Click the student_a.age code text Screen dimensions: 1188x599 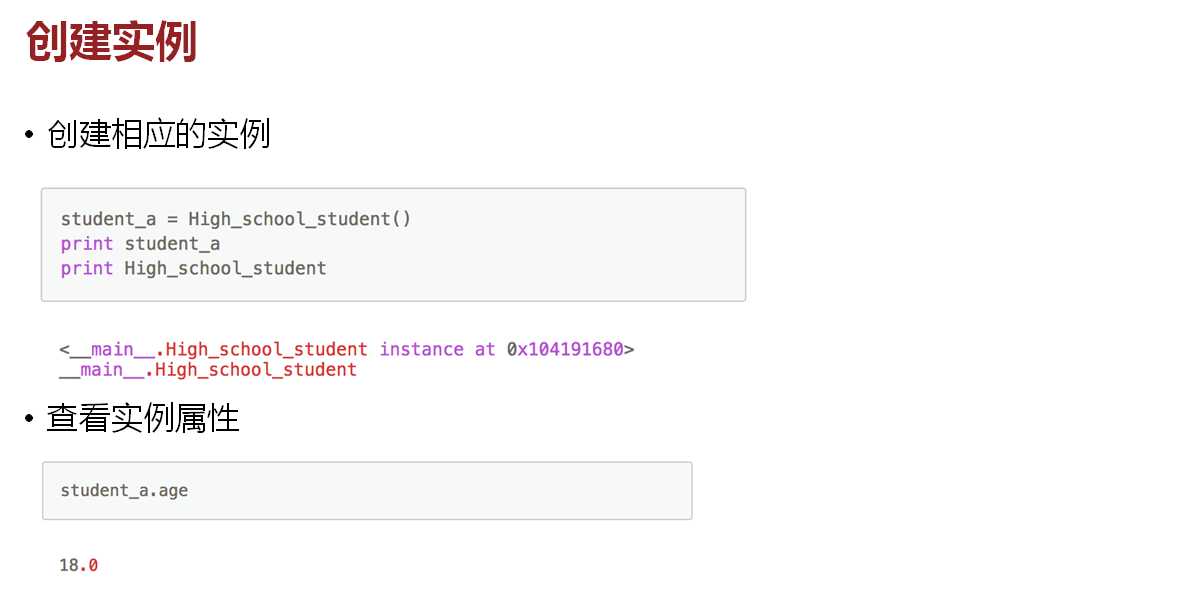coord(124,491)
